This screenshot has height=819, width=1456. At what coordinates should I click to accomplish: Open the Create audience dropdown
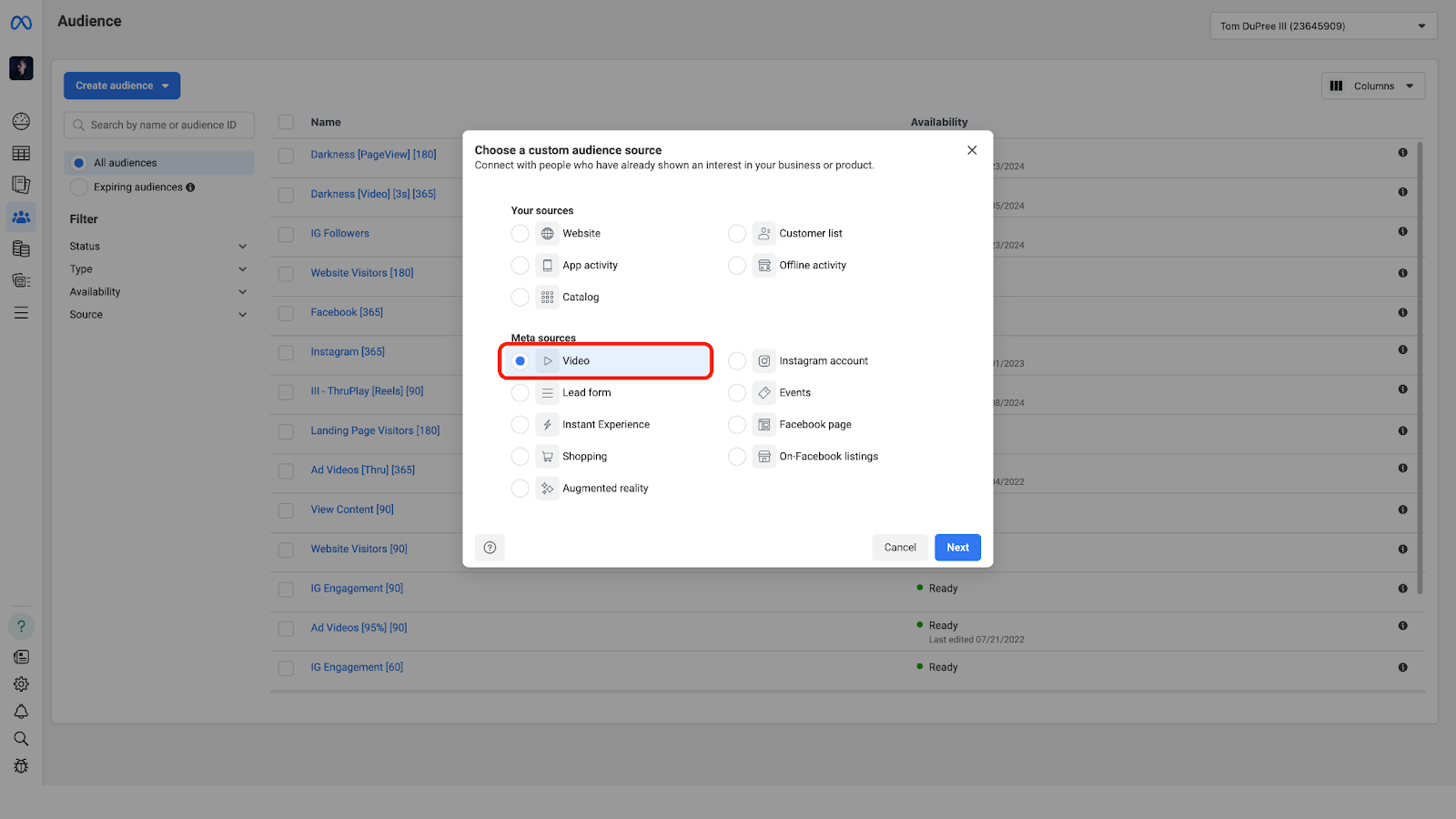click(122, 86)
